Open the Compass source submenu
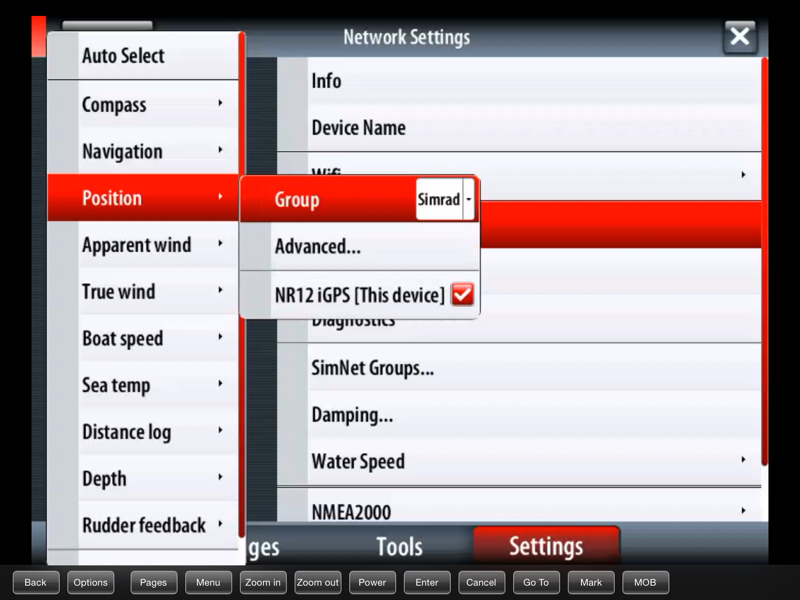This screenshot has height=600, width=800. tap(143, 105)
